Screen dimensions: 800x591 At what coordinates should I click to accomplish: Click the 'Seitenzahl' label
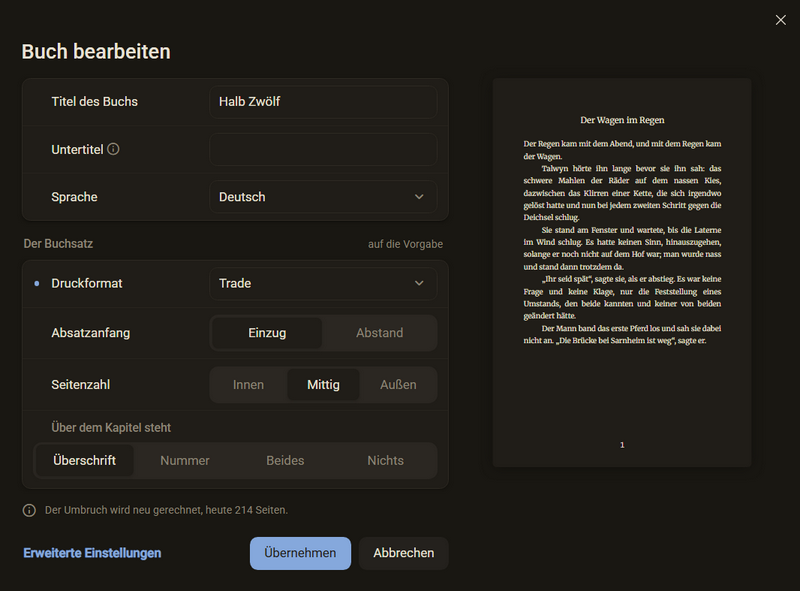click(81, 385)
